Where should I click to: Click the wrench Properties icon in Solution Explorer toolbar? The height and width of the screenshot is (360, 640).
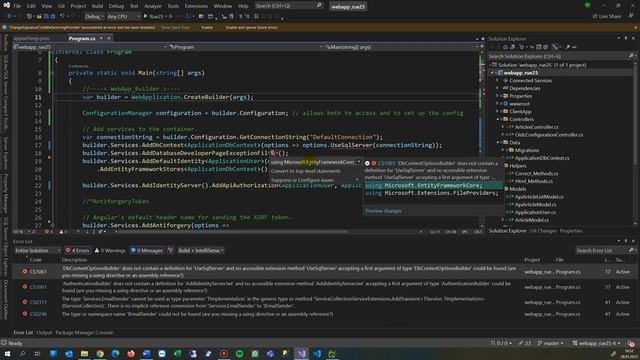pos(568,47)
